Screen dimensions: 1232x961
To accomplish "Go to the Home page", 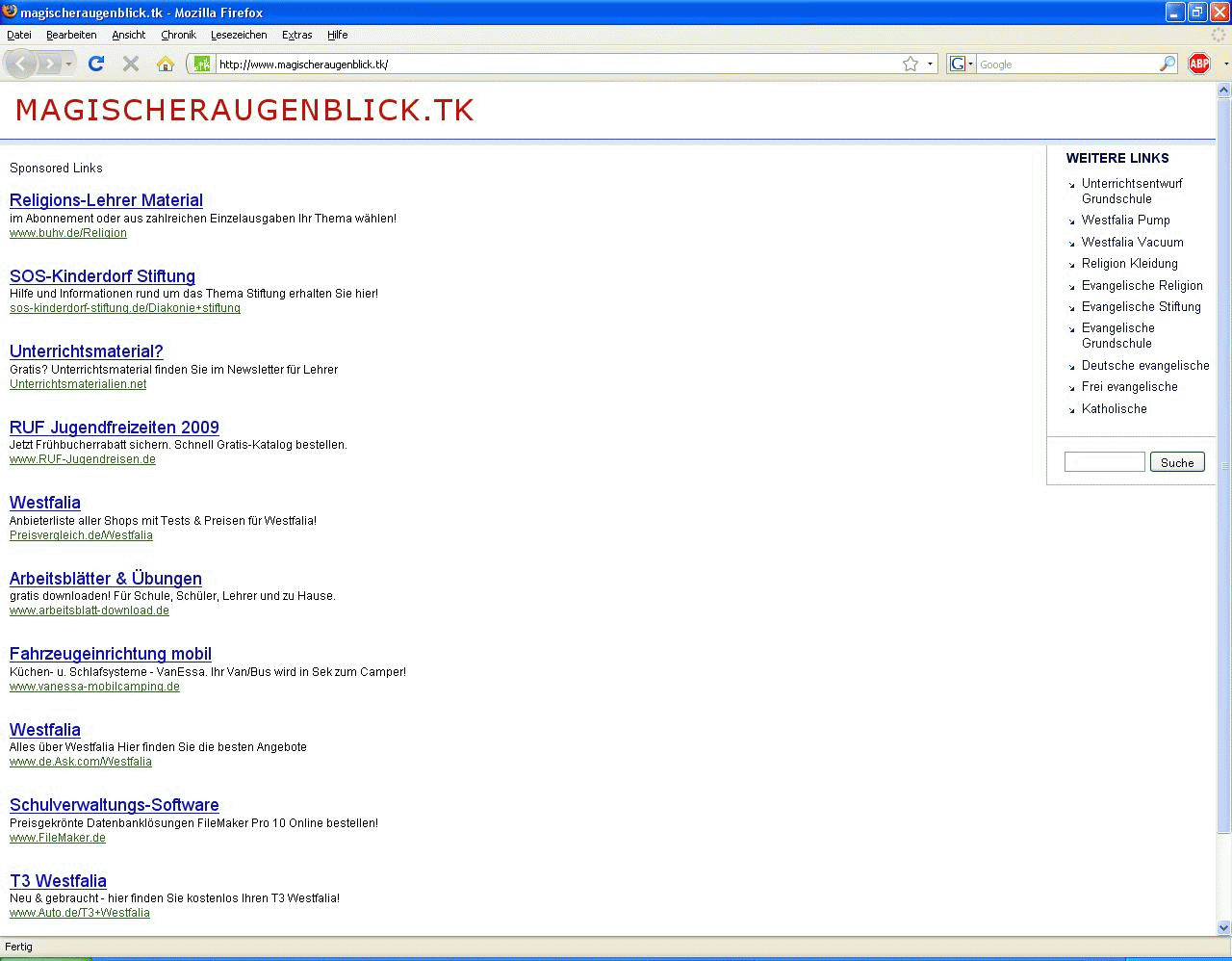I will pos(166,64).
